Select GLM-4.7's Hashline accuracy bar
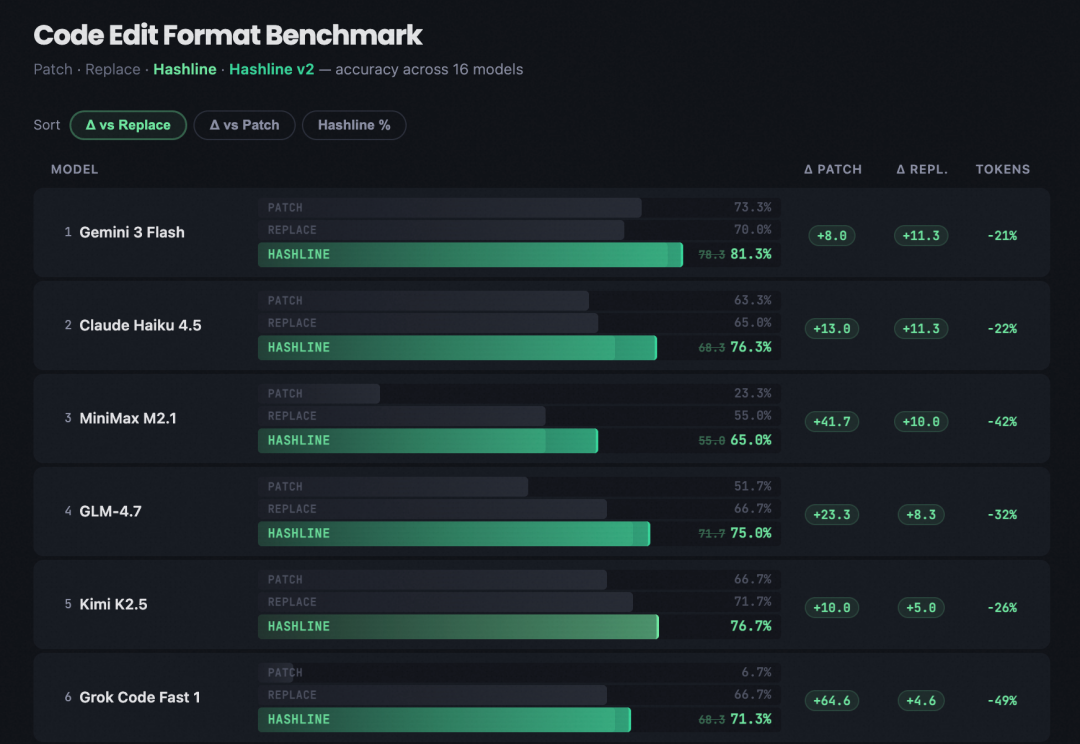Viewport: 1080px width, 744px height. tap(450, 533)
